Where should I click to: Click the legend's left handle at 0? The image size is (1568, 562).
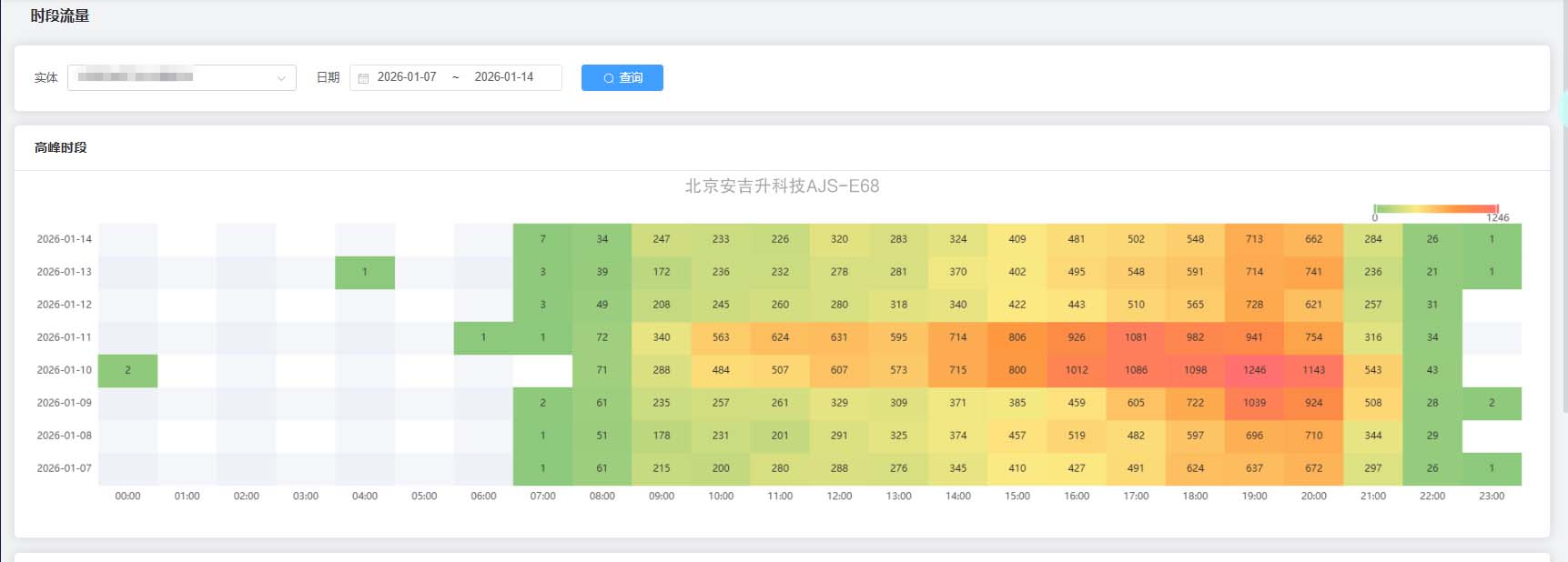point(1374,209)
